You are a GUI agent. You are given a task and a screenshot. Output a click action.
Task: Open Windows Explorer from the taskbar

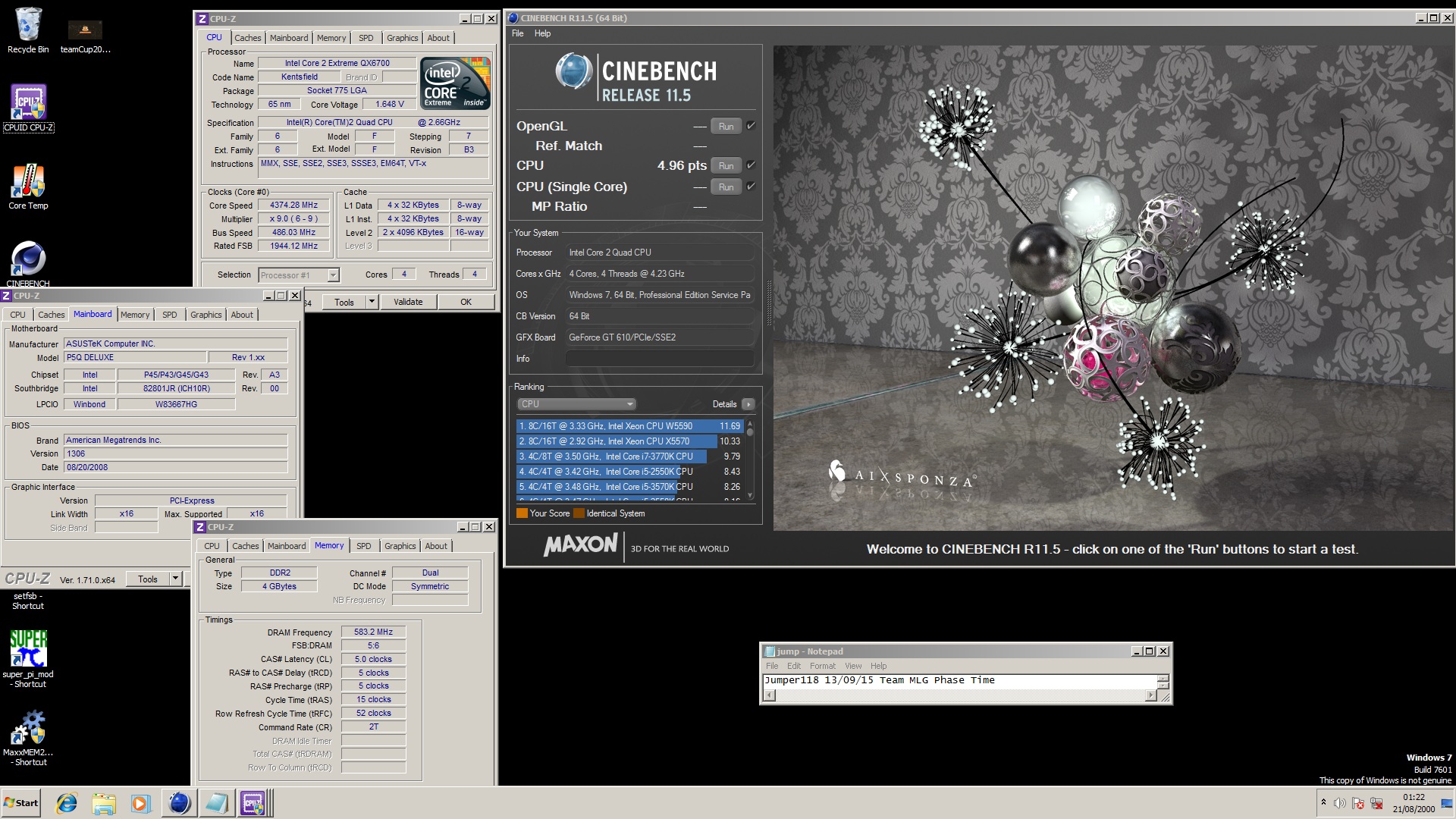(104, 803)
